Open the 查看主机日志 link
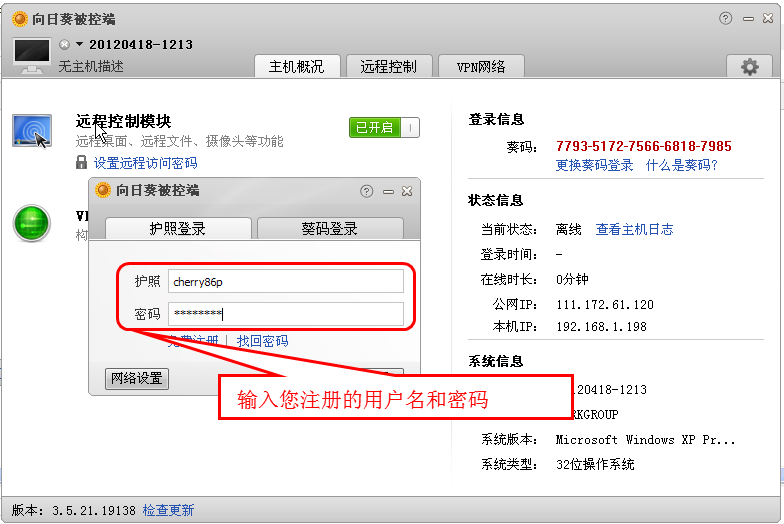Viewport: 784px width, 524px height. click(634, 230)
